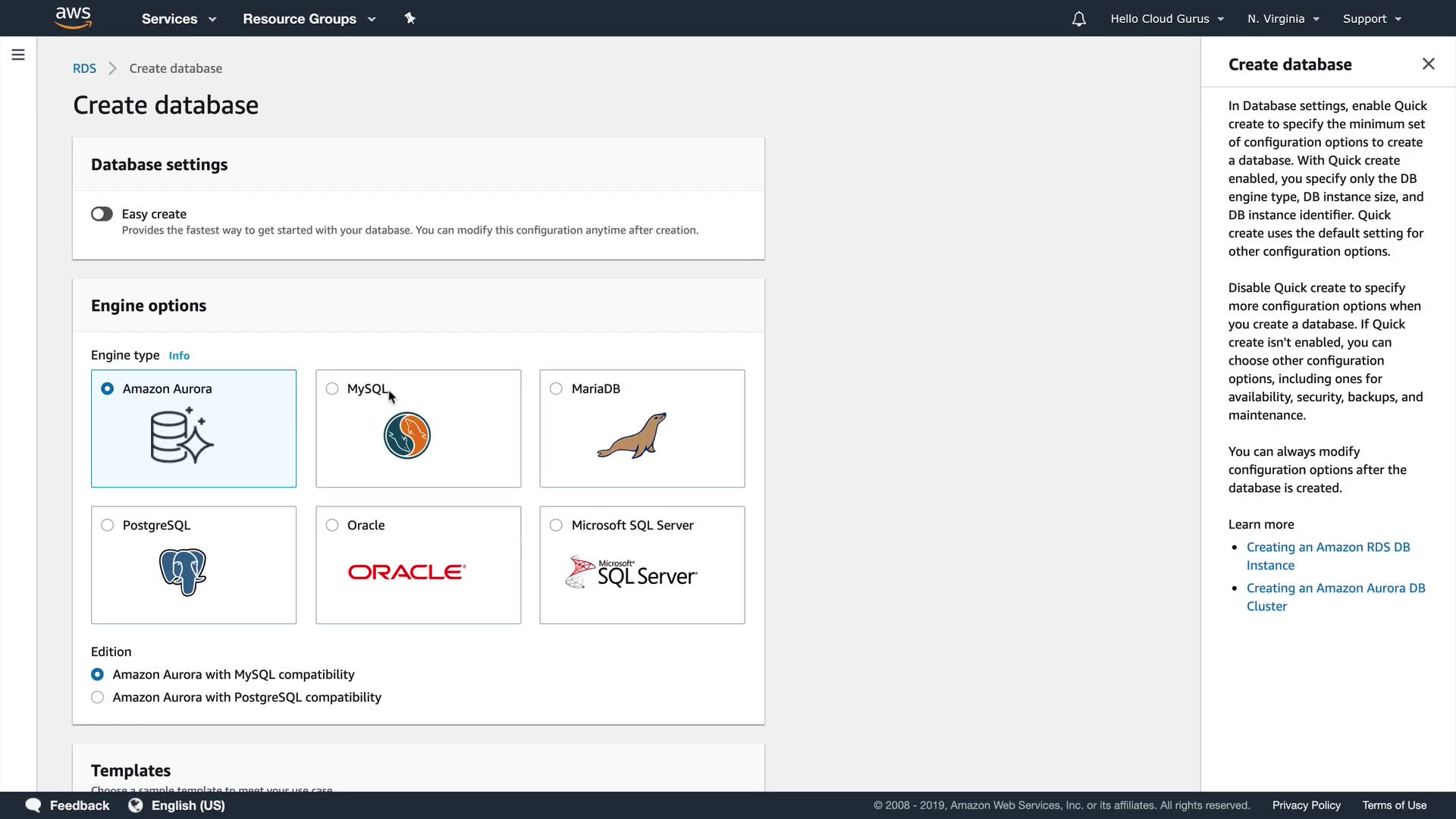This screenshot has height=819, width=1456.
Task: Click the pin shortcut icon
Action: (409, 18)
